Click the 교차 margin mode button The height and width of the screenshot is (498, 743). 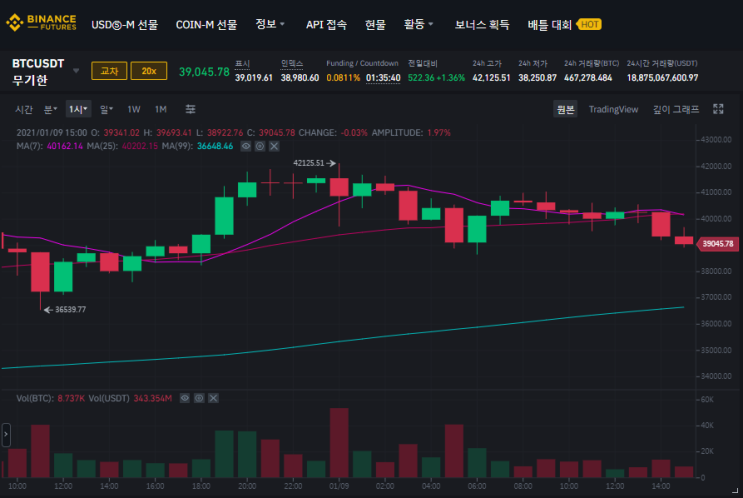(x=109, y=71)
